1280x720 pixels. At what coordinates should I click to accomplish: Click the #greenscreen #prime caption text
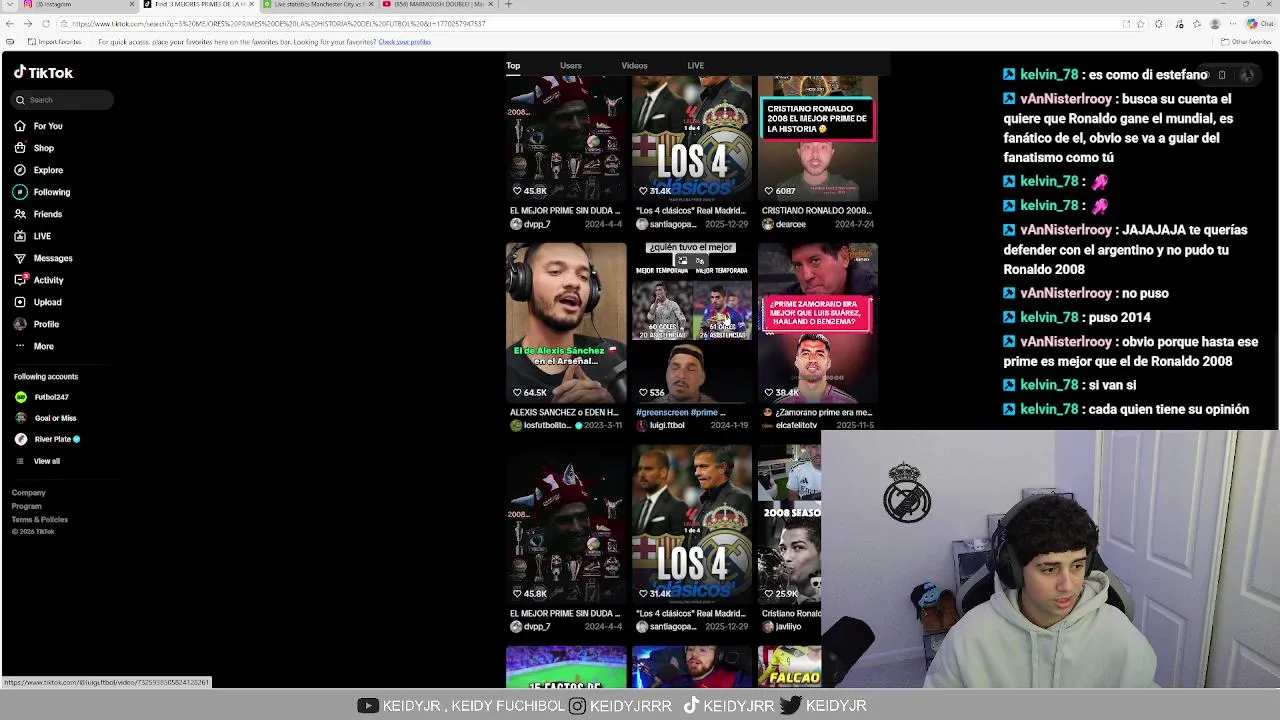(x=680, y=412)
